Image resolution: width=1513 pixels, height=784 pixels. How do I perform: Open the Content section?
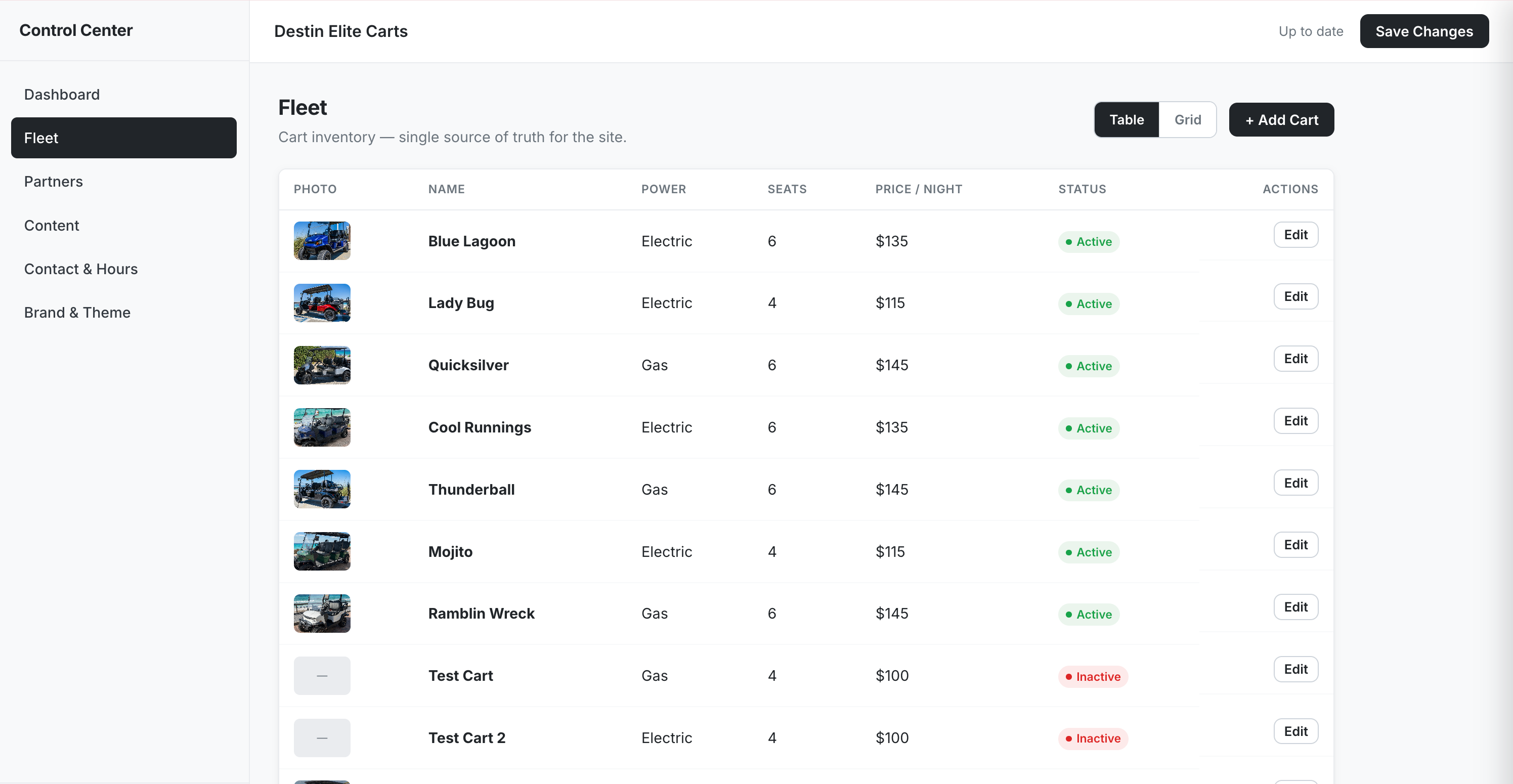[x=124, y=226]
